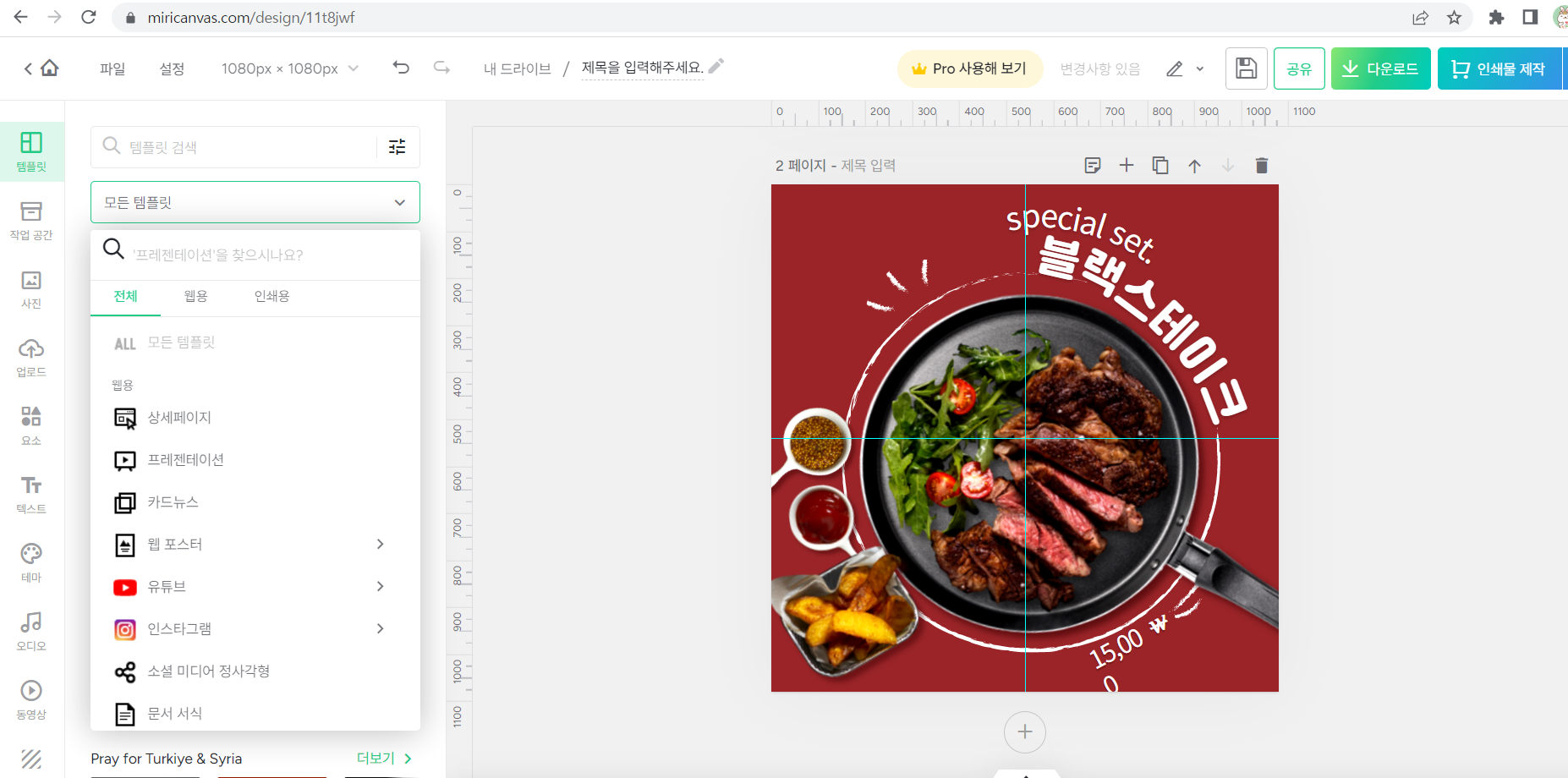This screenshot has height=778, width=1568.
Task: Click the category search field in dropdown
Action: [255, 255]
